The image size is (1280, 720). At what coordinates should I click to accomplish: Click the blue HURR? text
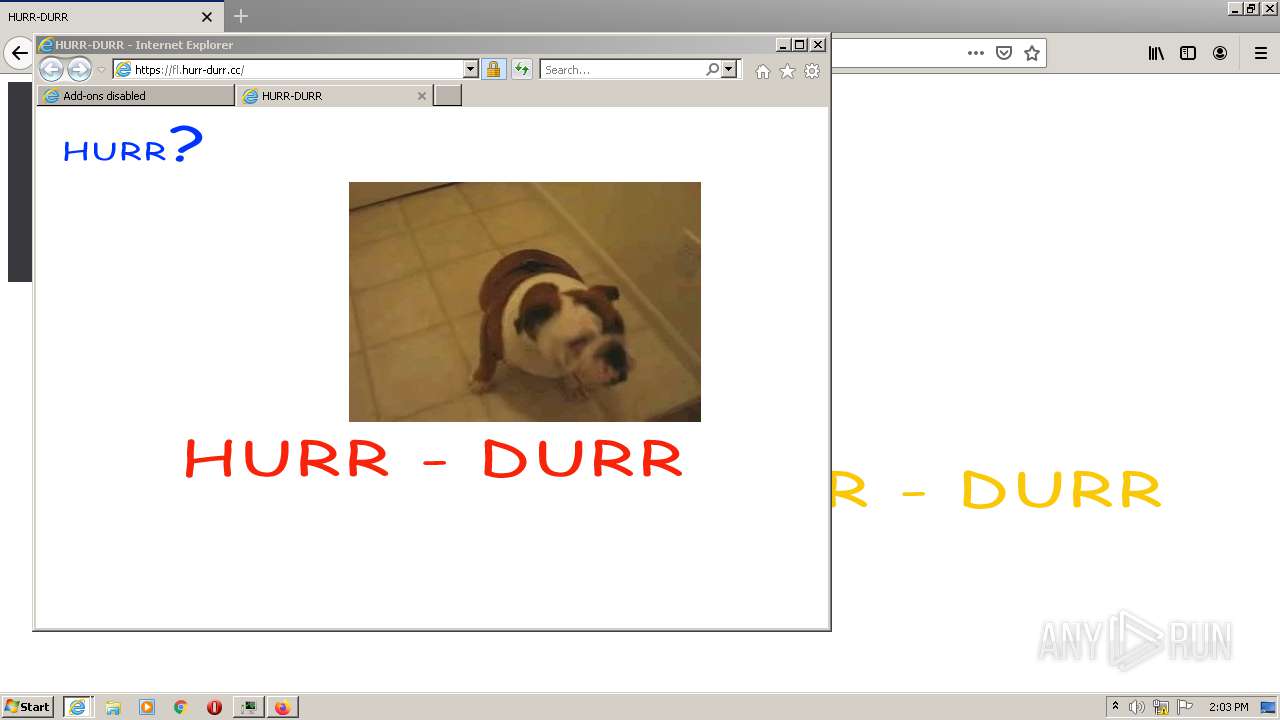pos(132,146)
